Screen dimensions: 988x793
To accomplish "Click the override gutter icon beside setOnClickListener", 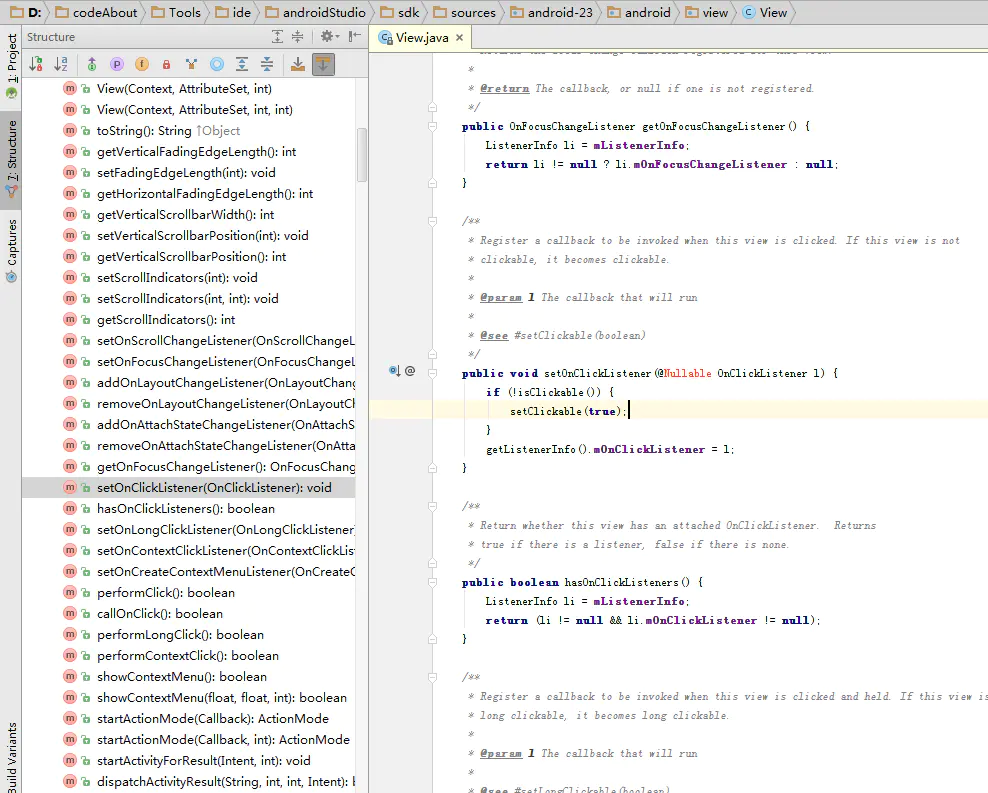I will (x=393, y=370).
